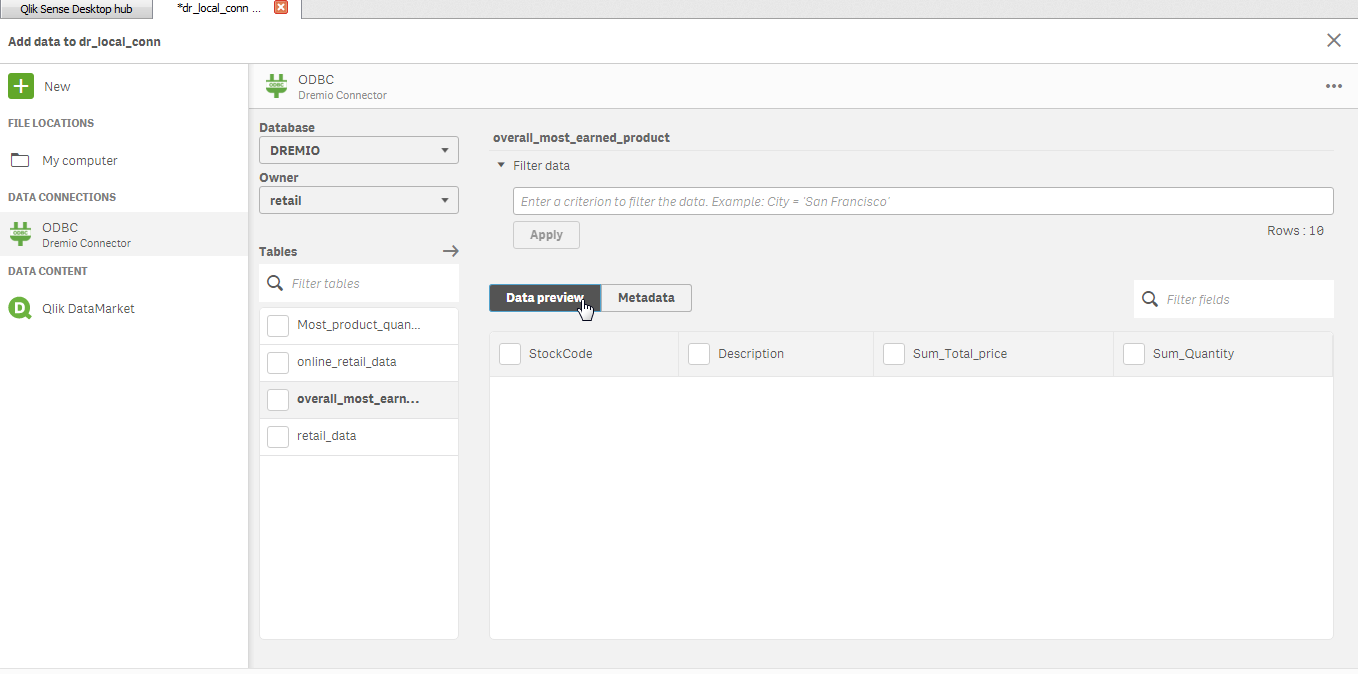Close the Add data dialog
This screenshot has width=1358, height=674.
coord(1334,40)
